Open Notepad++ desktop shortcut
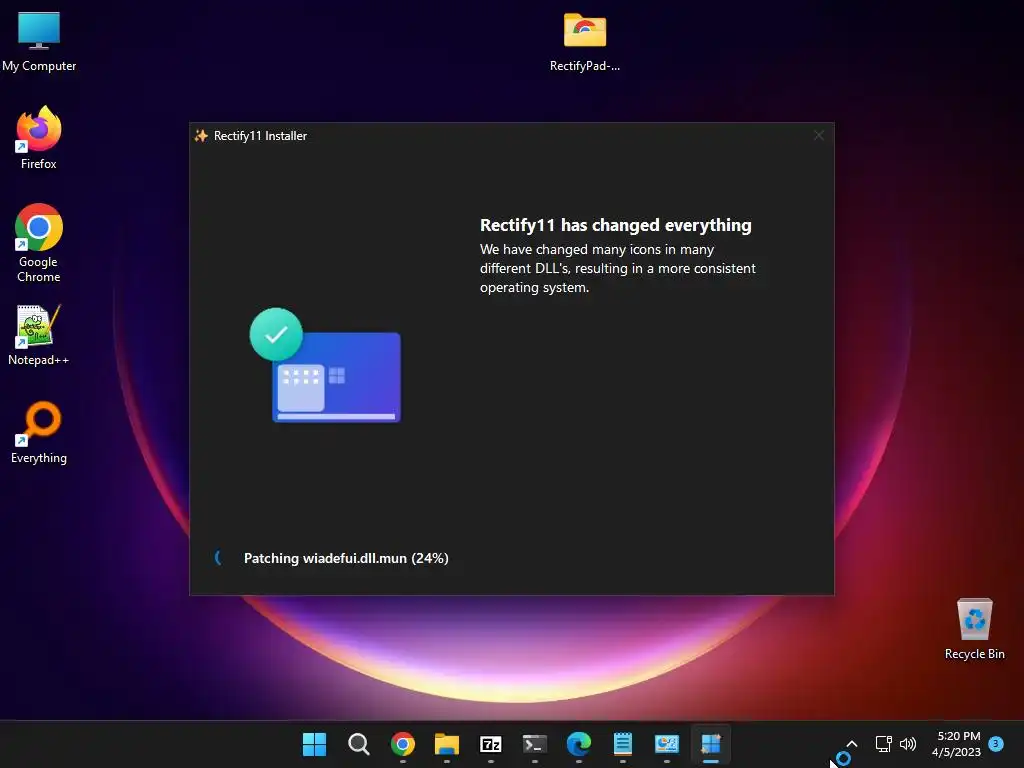The width and height of the screenshot is (1024, 768). click(39, 336)
